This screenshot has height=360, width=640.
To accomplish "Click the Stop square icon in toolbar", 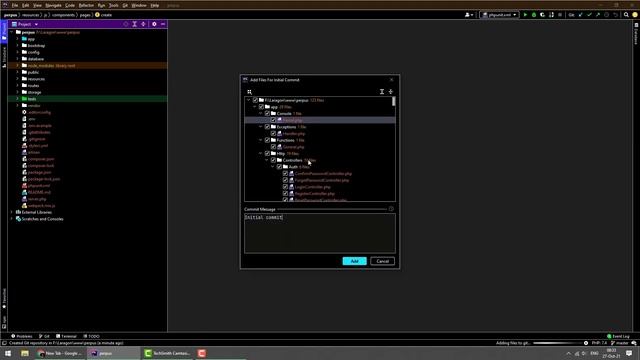I will pos(560,15).
